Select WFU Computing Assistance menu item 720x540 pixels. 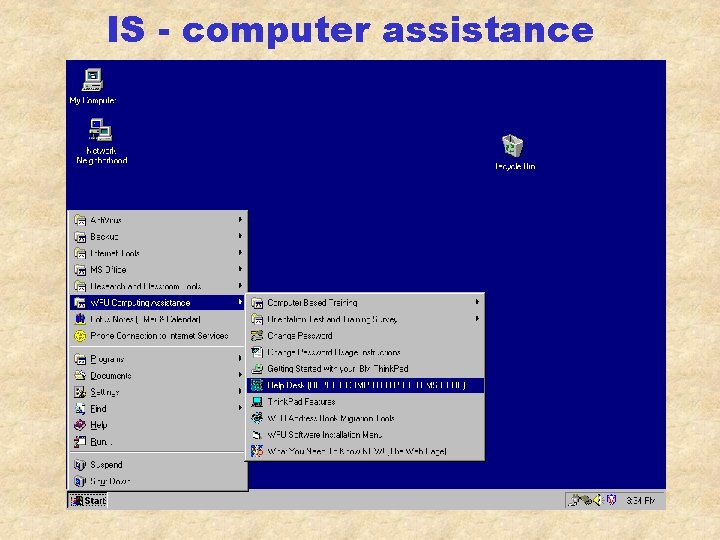pos(158,303)
